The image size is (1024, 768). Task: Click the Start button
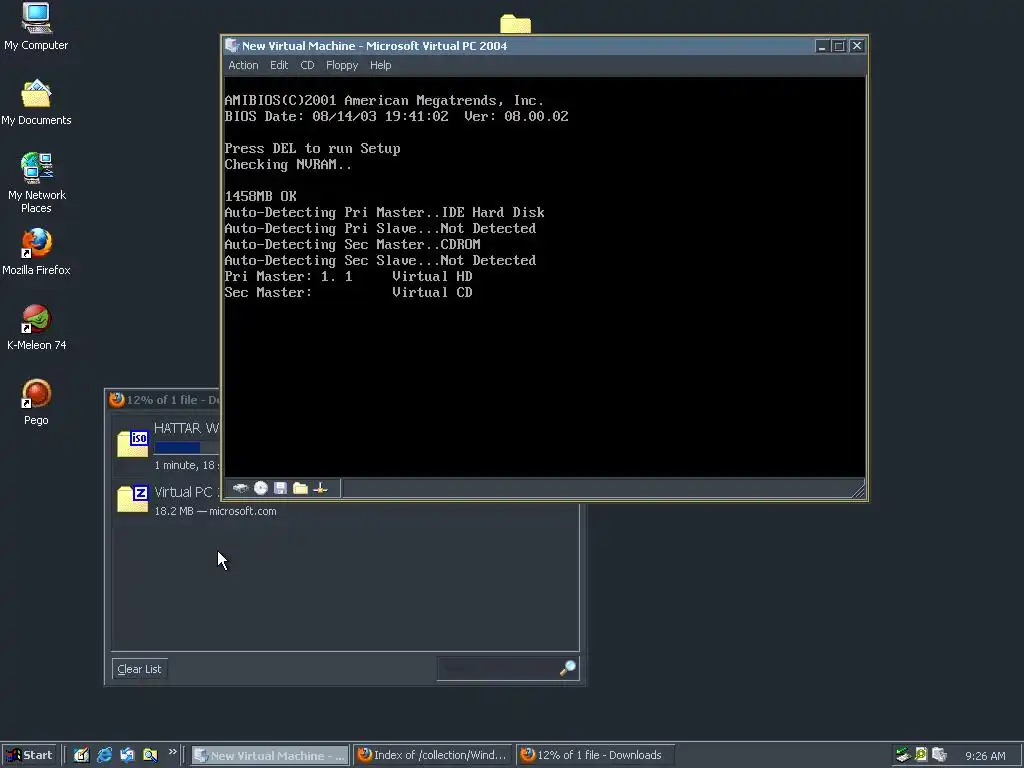29,755
